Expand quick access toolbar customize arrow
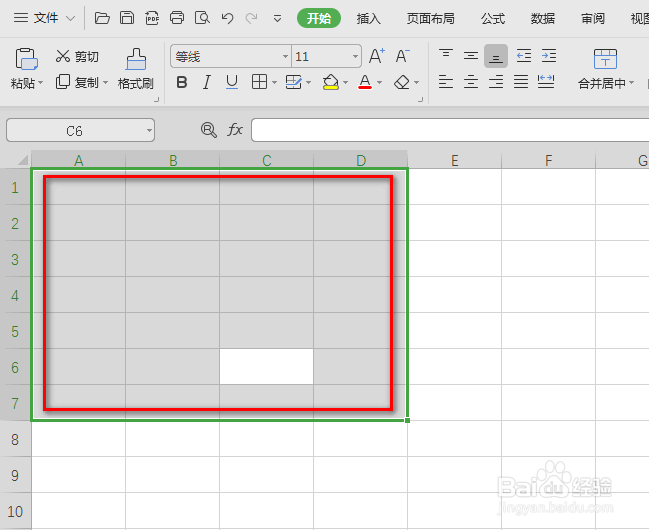649x530 pixels. click(x=277, y=19)
